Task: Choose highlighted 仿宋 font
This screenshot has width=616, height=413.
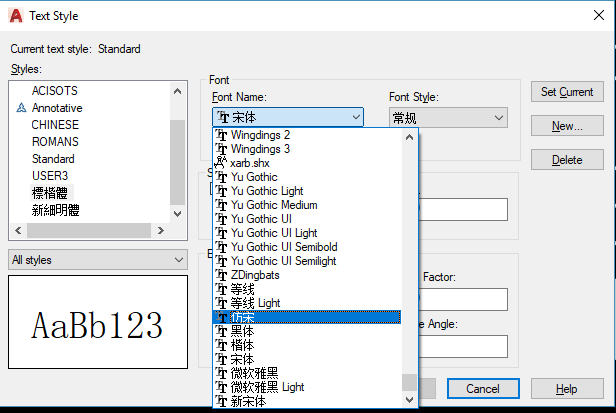Action: [x=307, y=317]
